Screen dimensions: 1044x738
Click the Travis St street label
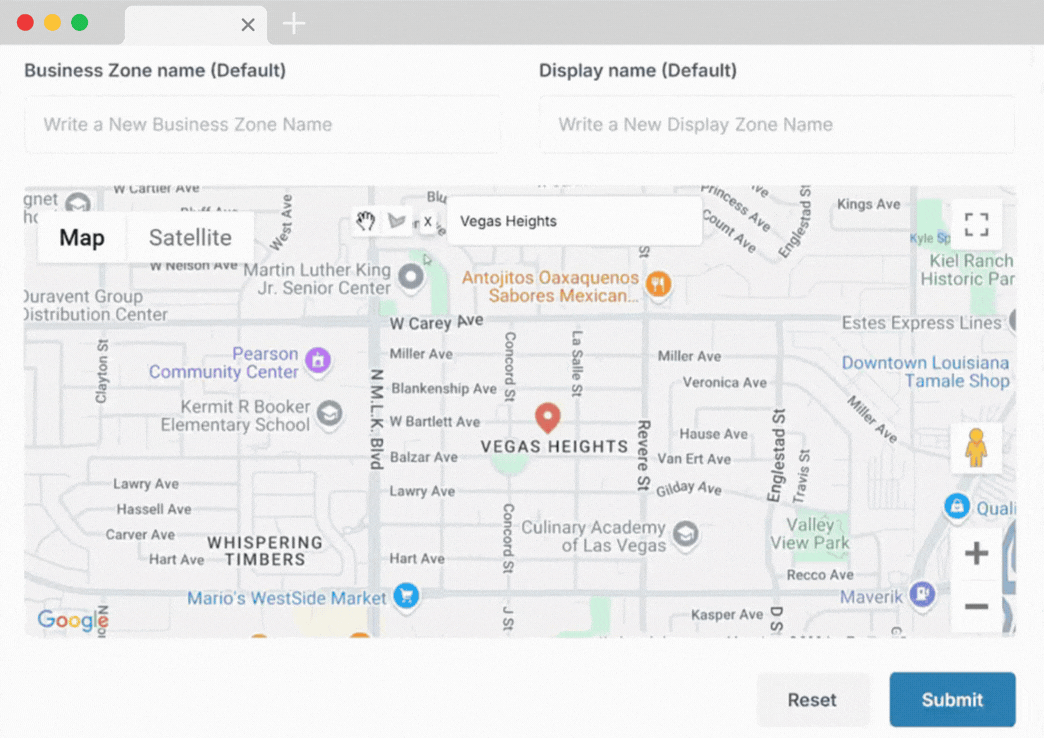802,476
